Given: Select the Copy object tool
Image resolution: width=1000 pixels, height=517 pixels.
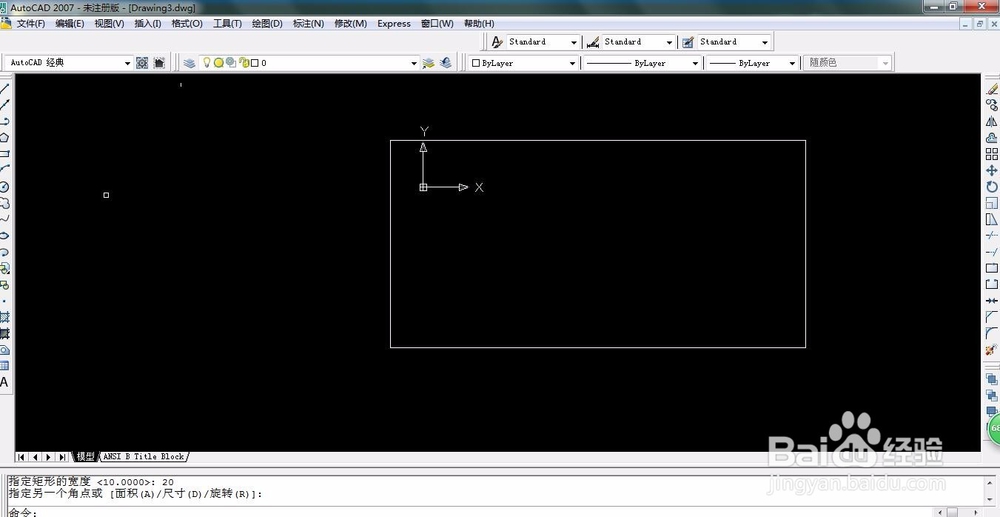Looking at the screenshot, I should point(992,105).
